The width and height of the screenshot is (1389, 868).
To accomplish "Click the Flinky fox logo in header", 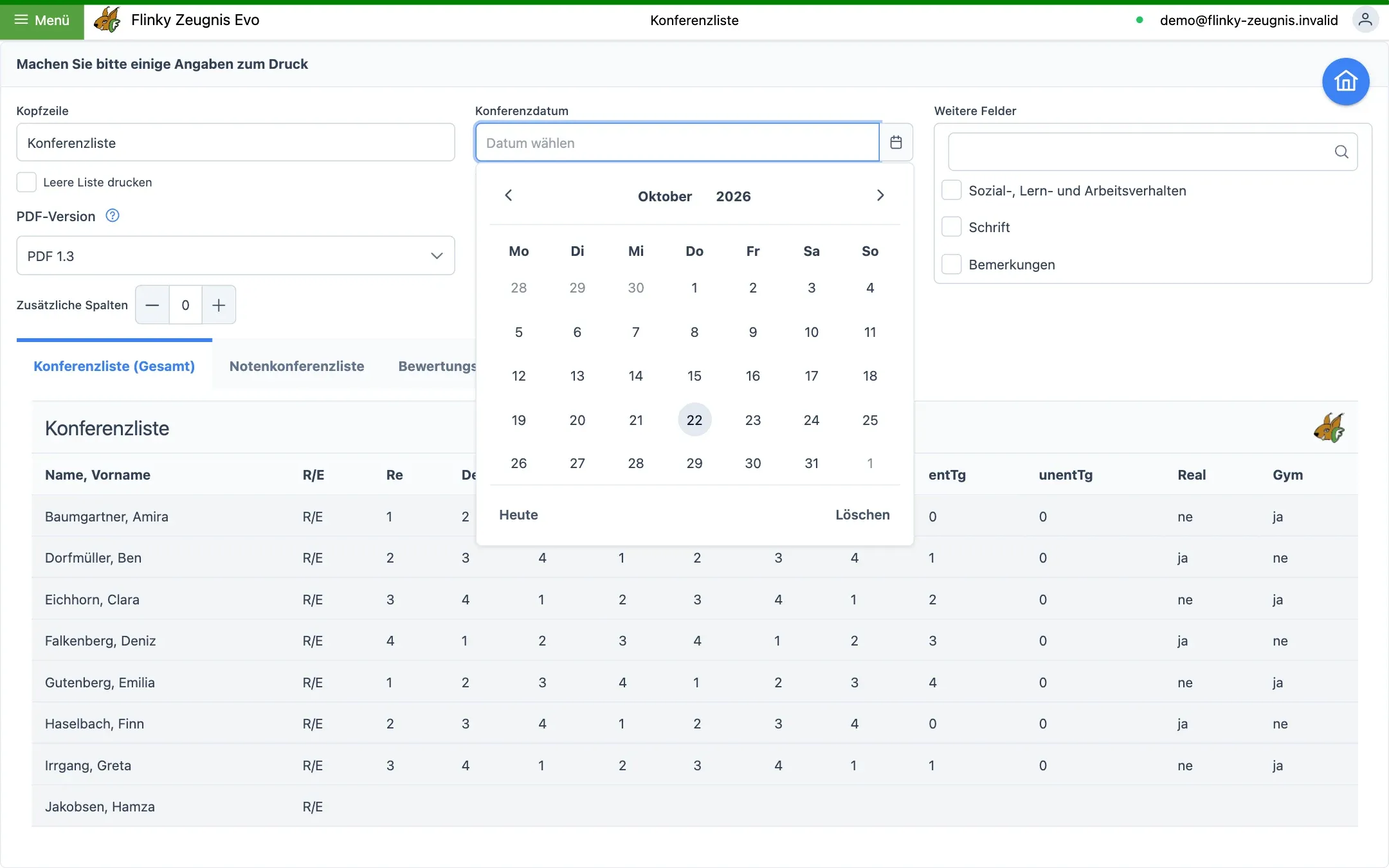I will point(107,20).
